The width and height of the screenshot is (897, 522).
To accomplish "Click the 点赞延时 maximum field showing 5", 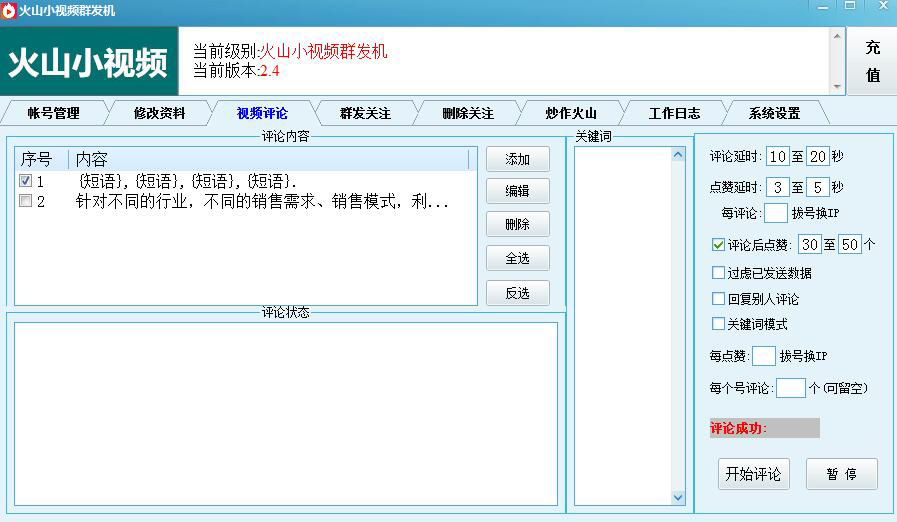I will (x=817, y=187).
